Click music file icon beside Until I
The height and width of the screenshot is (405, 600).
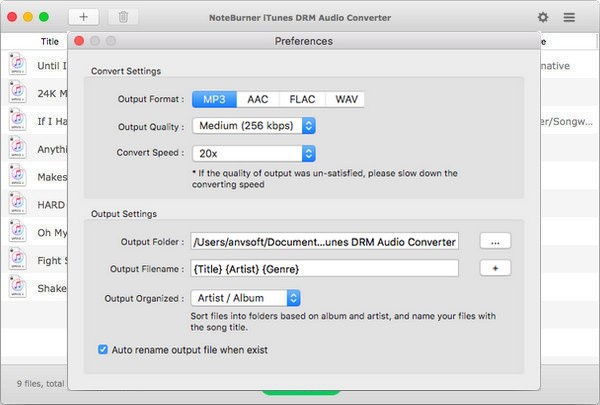coord(18,64)
